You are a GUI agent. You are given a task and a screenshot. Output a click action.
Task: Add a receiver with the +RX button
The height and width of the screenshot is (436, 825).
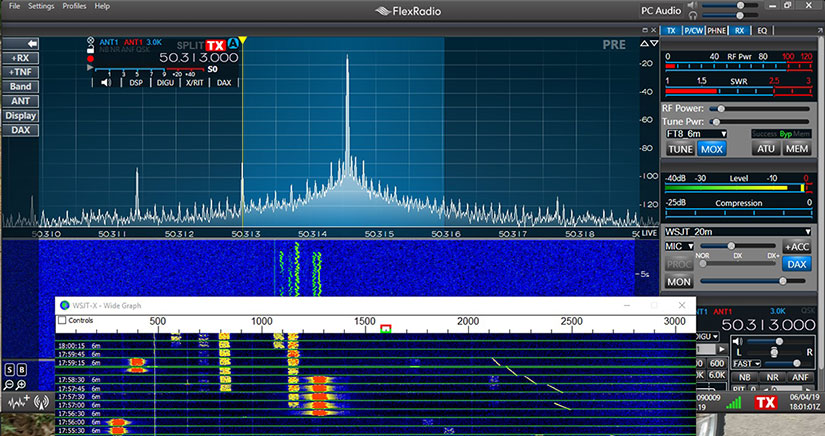click(21, 58)
